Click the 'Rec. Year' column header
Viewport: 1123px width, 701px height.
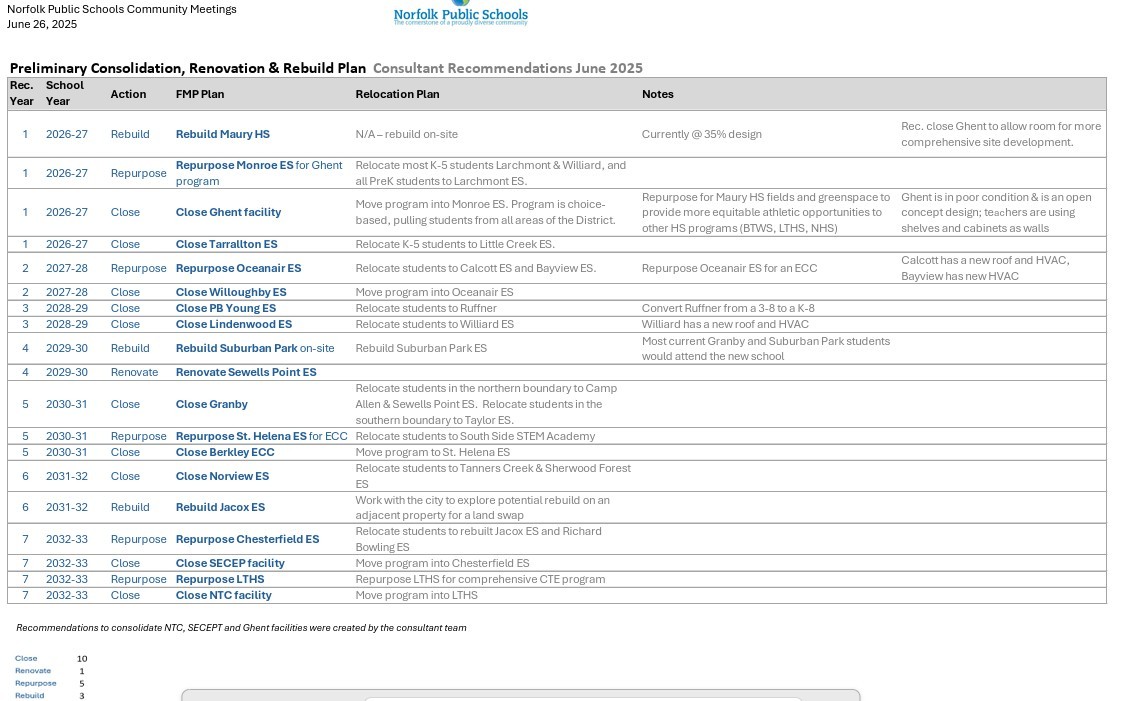[x=21, y=93]
